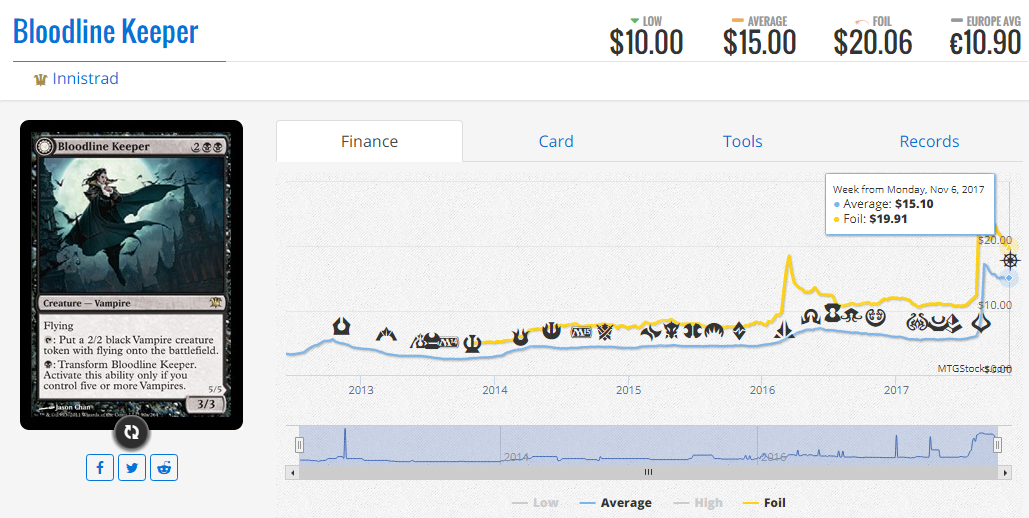Click the Bloodline Keeper card image
This screenshot has width=1029, height=518.
tap(132, 275)
